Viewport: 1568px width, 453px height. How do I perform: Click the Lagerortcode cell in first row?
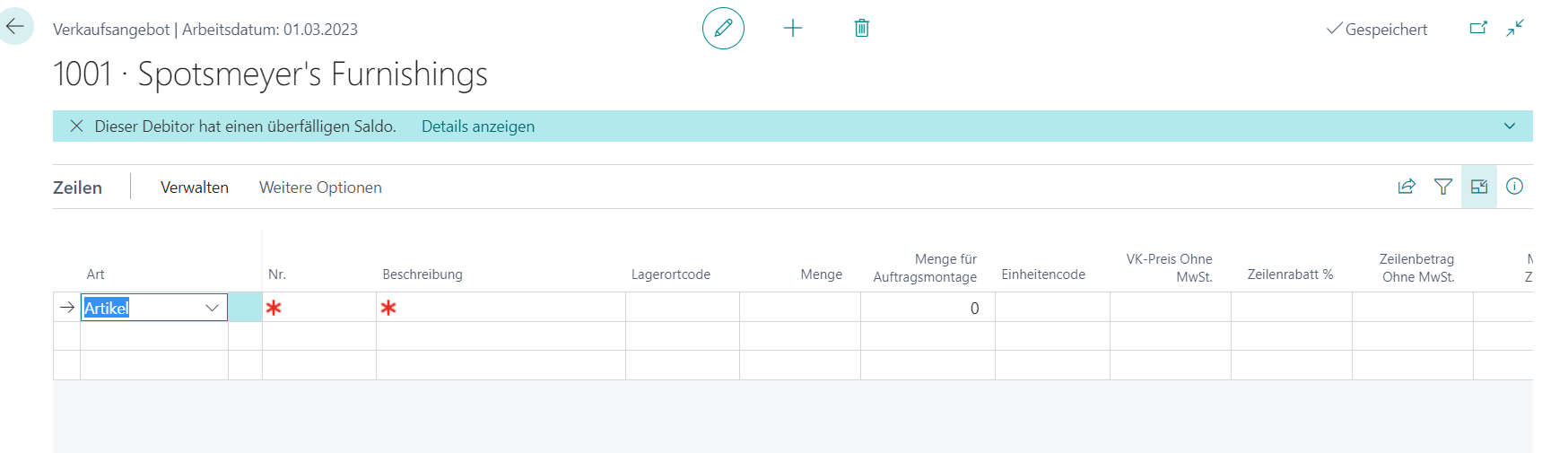point(683,308)
